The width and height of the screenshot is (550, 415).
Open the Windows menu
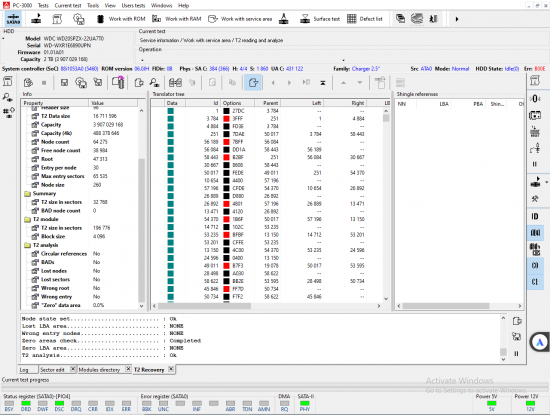pyautogui.click(x=161, y=5)
